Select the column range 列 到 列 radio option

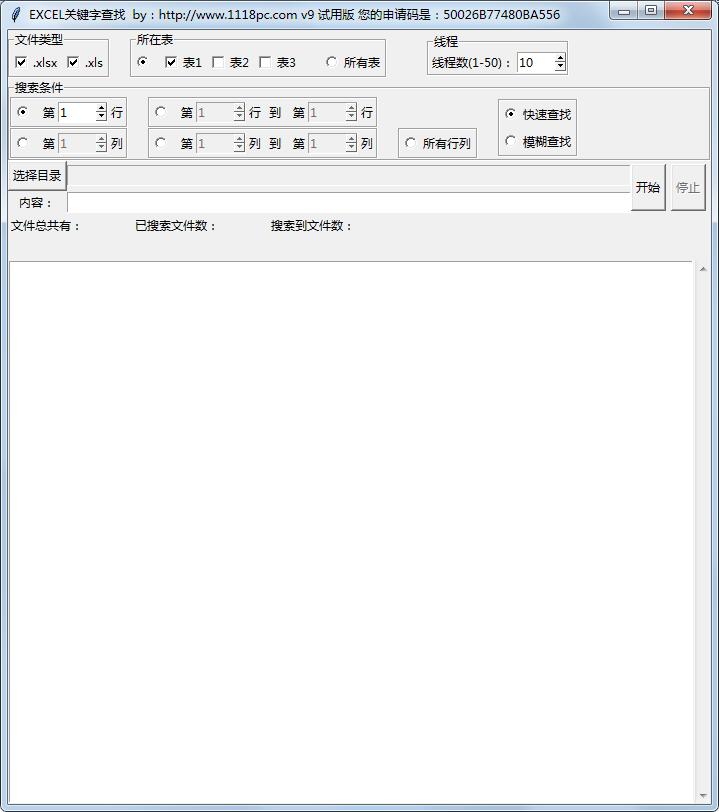coord(161,142)
